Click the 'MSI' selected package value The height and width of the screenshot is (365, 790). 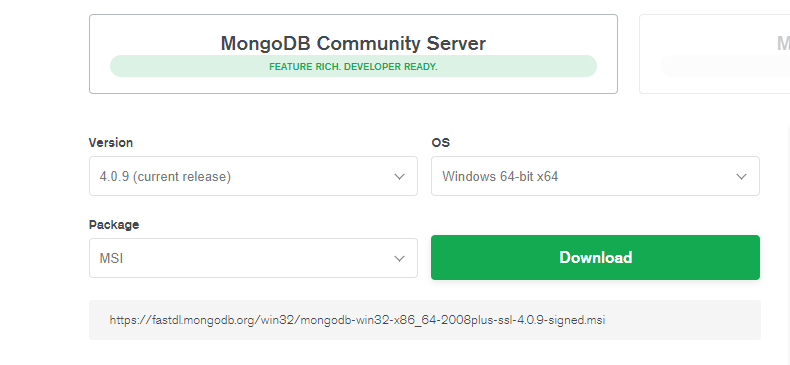click(x=111, y=259)
